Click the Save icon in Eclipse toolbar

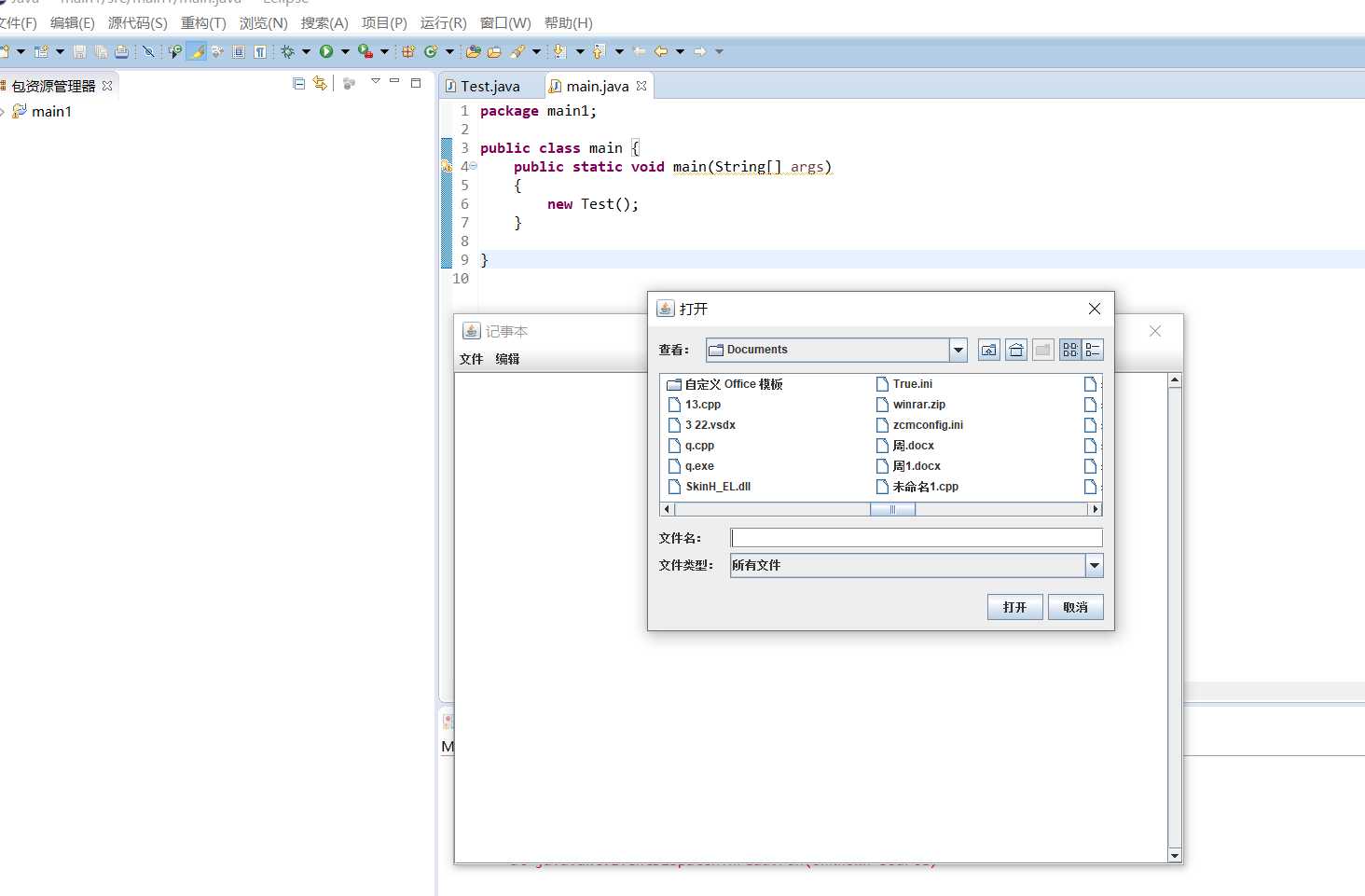coord(79,52)
